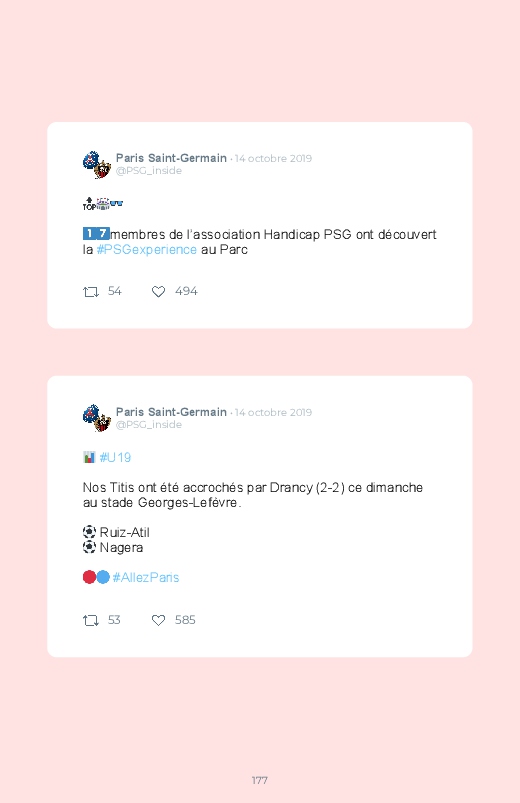The width and height of the screenshot is (520, 803).
Task: Click the soccer ball emoji next to Ruiz-Atil
Action: pyautogui.click(x=89, y=532)
